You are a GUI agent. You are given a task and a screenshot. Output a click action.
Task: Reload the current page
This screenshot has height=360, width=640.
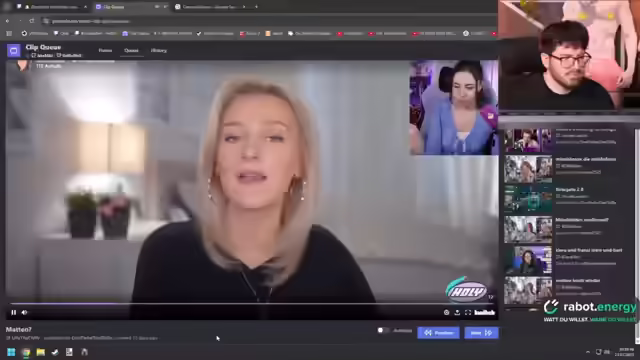(32, 21)
